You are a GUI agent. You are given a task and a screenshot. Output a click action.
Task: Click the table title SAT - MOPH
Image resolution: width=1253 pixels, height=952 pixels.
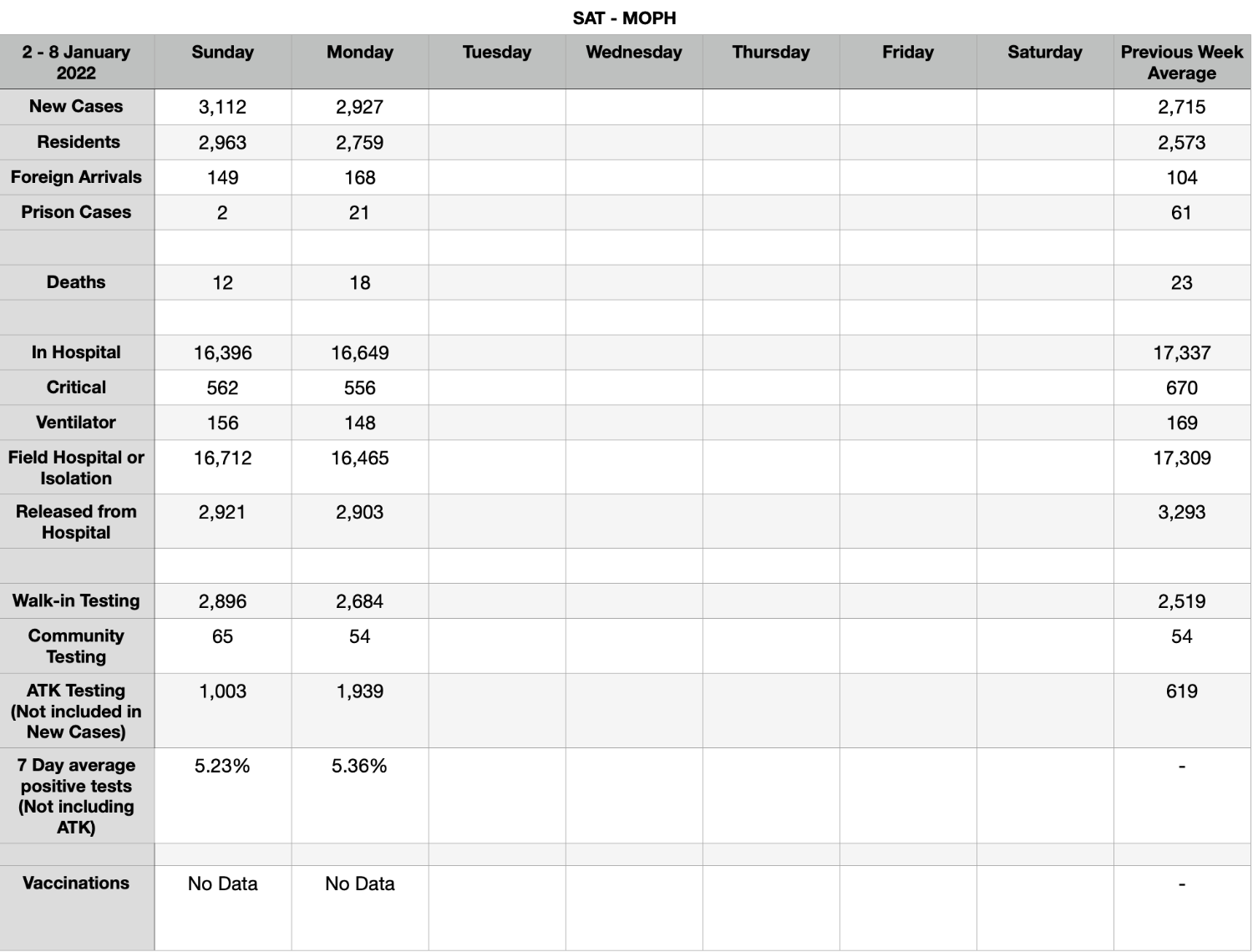tap(625, 18)
